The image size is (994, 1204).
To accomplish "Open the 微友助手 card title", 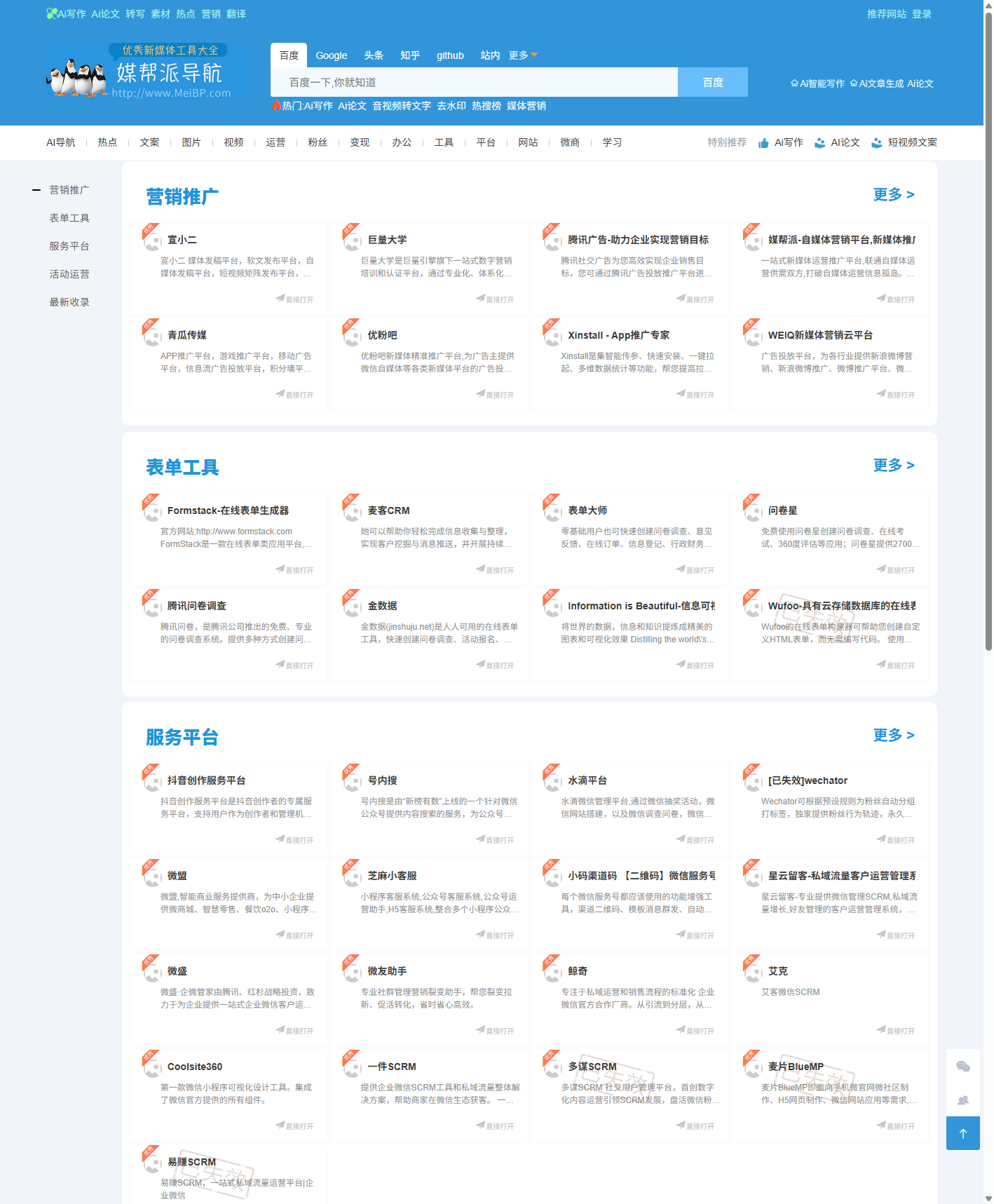I will click(387, 971).
